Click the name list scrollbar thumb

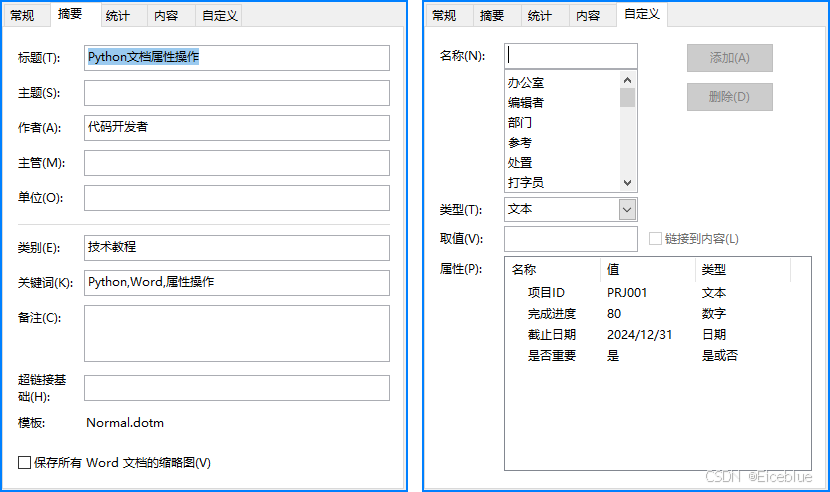(627, 97)
